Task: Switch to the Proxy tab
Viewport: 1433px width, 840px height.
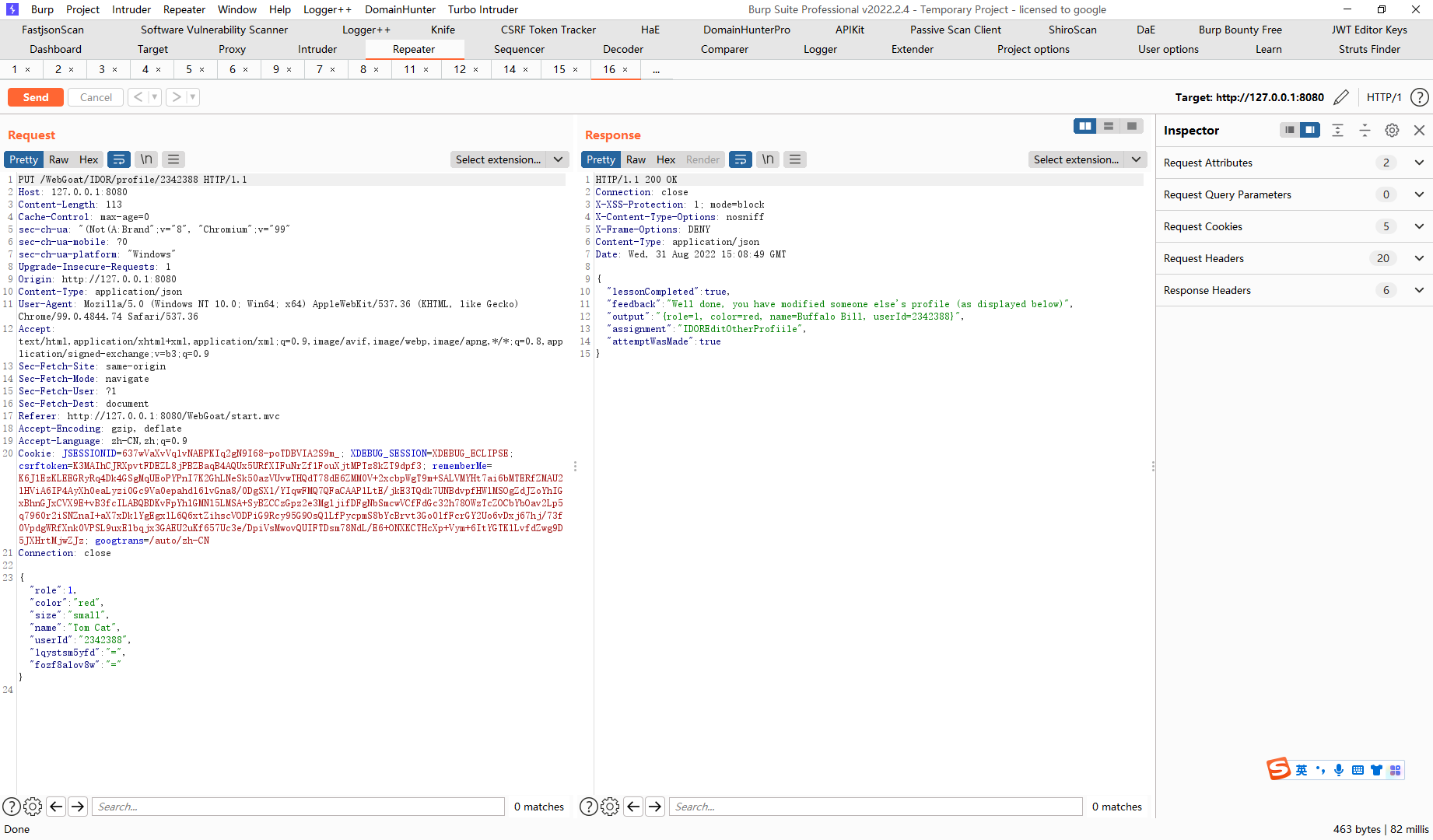Action: point(232,49)
